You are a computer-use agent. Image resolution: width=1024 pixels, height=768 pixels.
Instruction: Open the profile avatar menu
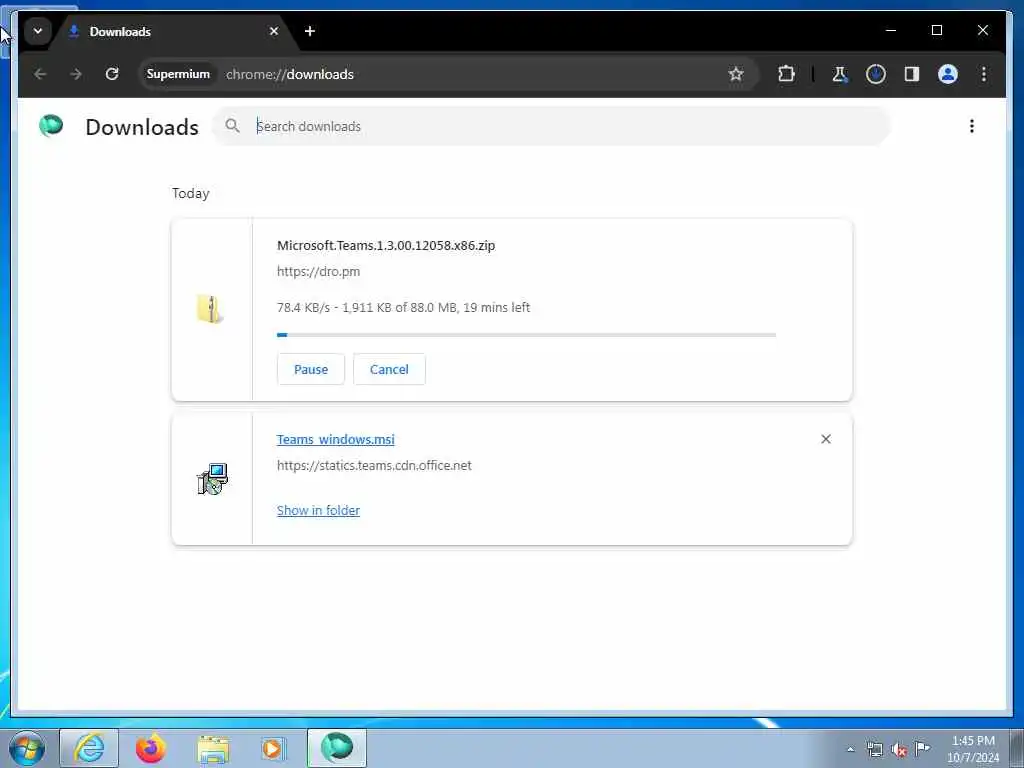pyautogui.click(x=948, y=74)
